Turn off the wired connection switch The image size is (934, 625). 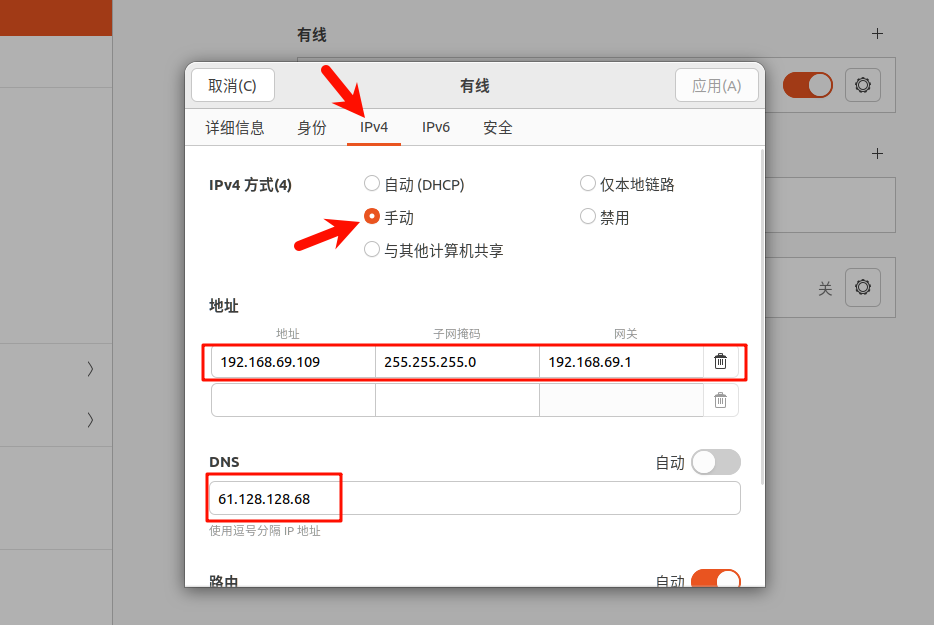pos(807,86)
